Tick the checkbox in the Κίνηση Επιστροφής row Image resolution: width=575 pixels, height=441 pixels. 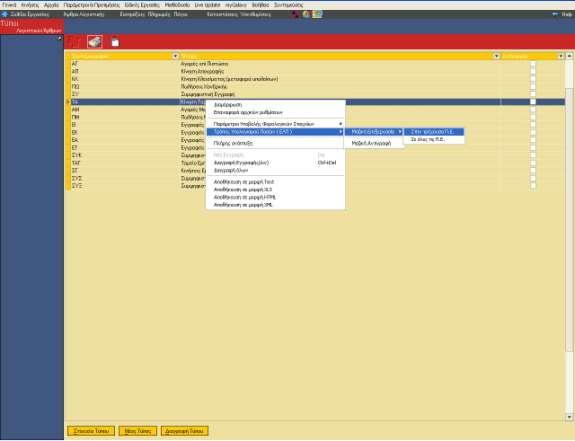click(533, 71)
